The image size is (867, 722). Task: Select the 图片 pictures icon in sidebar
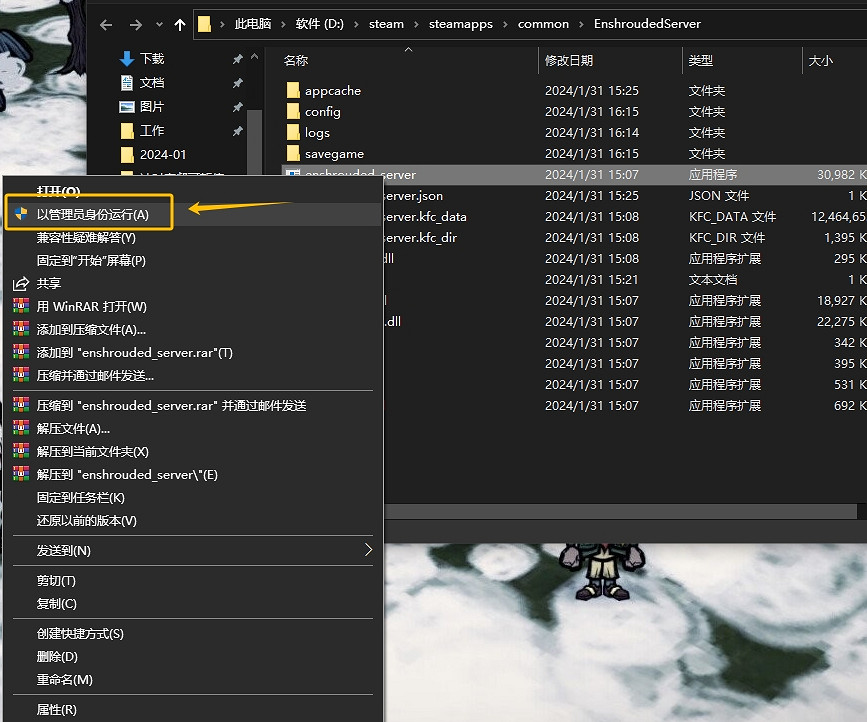point(126,106)
